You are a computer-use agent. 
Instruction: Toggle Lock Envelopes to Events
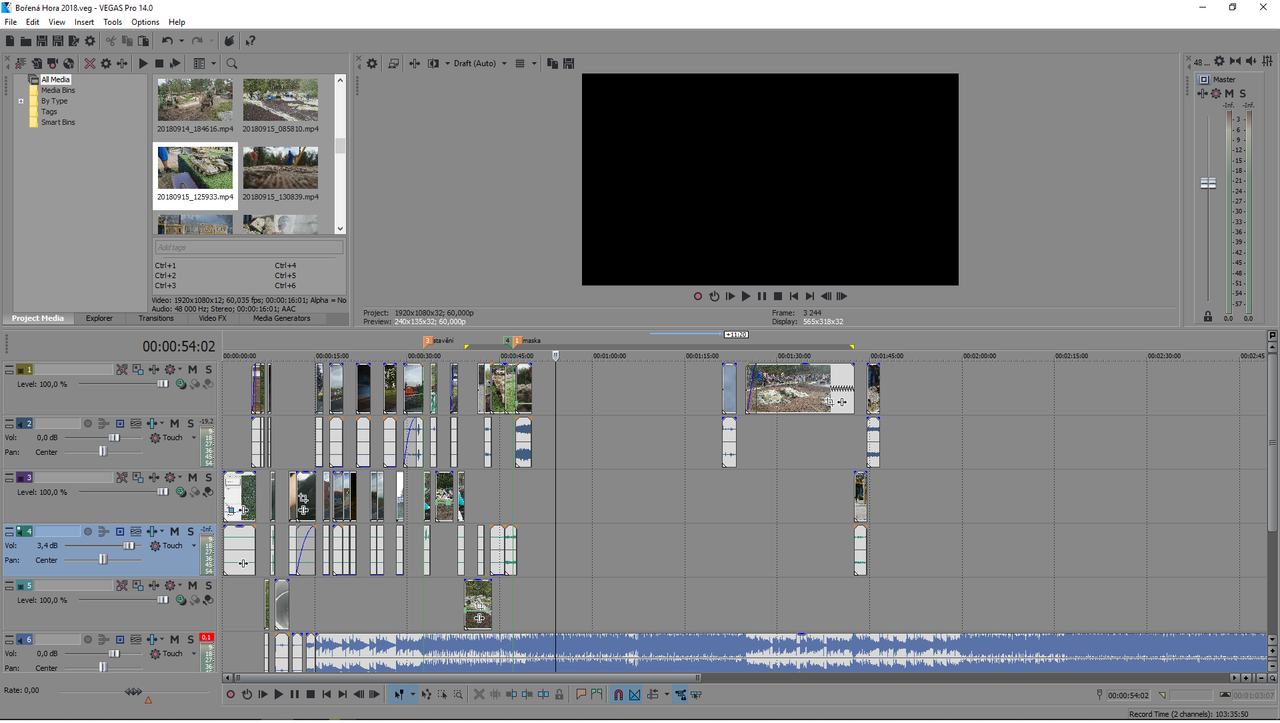pyautogui.click(x=680, y=694)
